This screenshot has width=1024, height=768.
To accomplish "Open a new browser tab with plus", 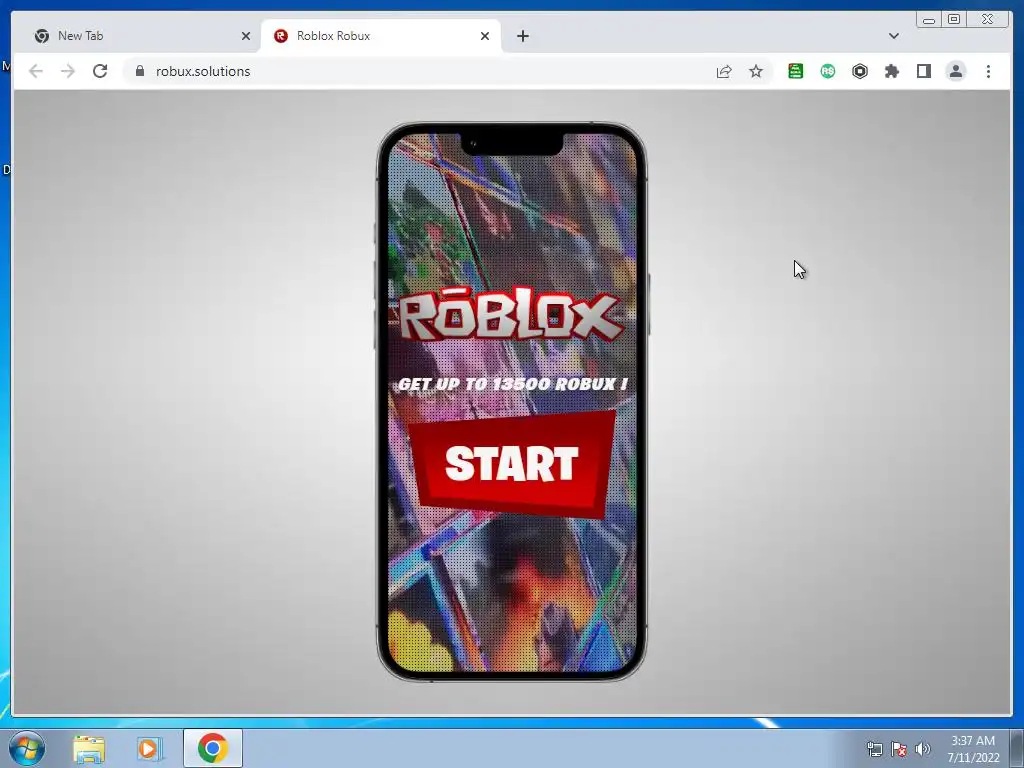I will 522,36.
